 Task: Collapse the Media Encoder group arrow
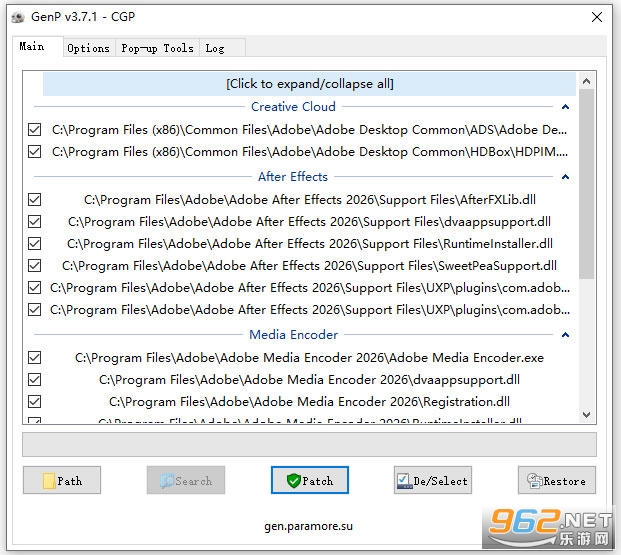pos(565,335)
